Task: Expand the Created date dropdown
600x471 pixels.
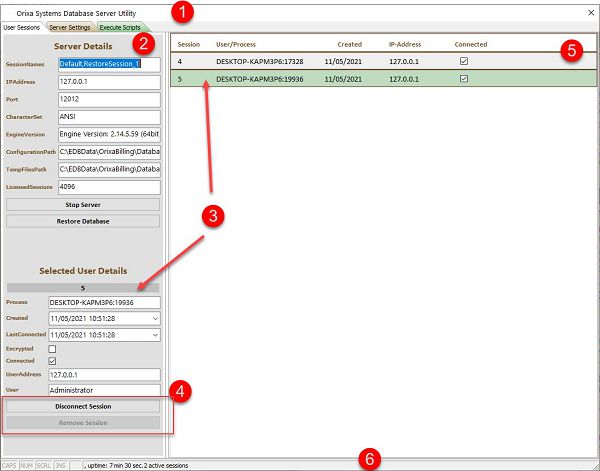Action: click(155, 318)
